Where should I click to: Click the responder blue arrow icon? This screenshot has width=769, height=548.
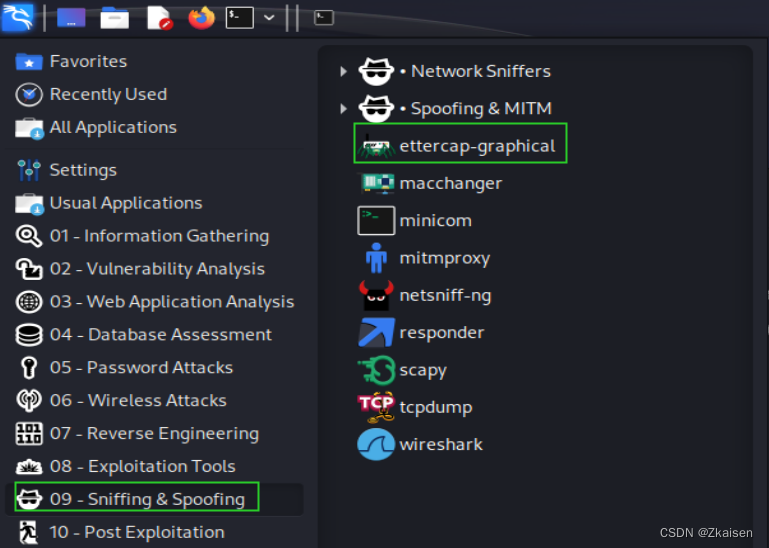point(376,333)
